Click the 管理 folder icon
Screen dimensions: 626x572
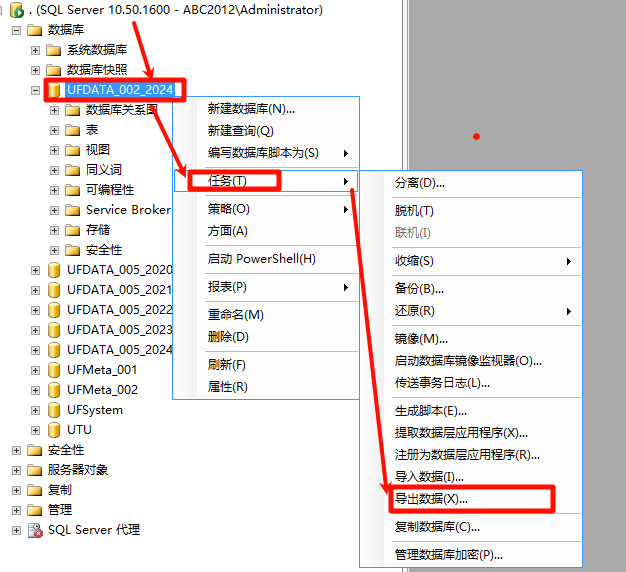pos(35,510)
